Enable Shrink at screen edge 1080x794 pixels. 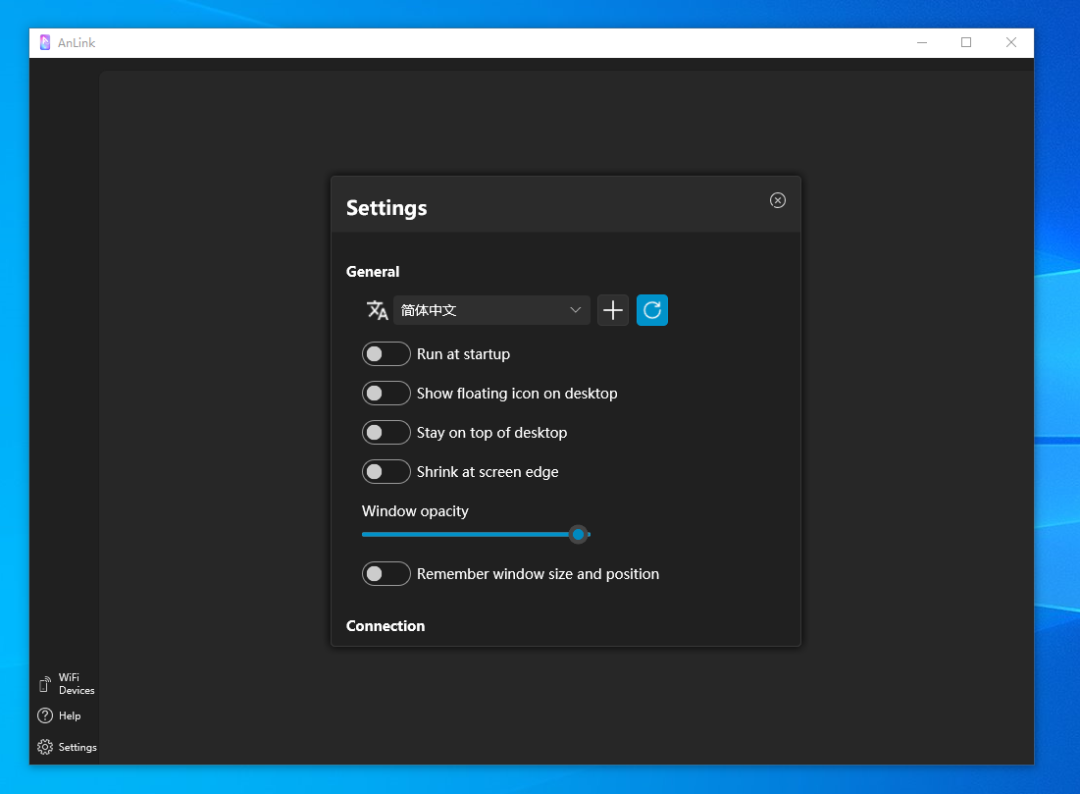click(x=386, y=471)
